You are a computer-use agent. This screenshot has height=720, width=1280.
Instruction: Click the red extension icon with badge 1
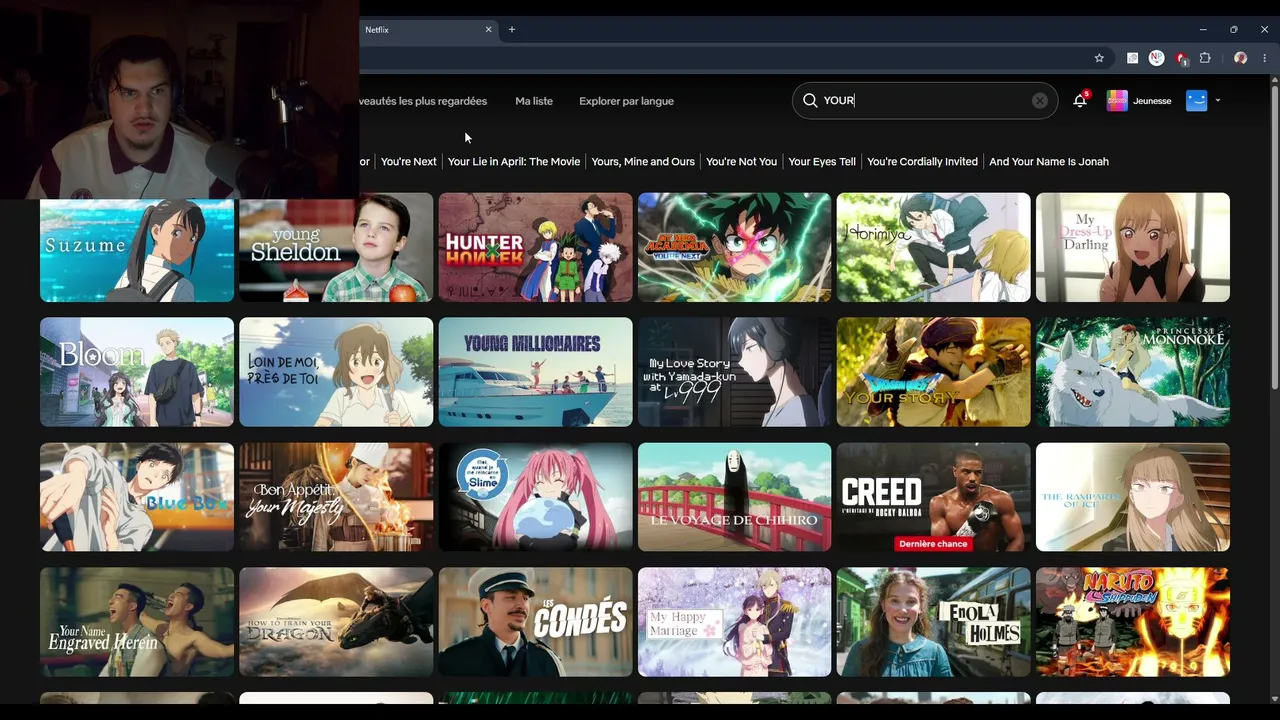point(1181,58)
